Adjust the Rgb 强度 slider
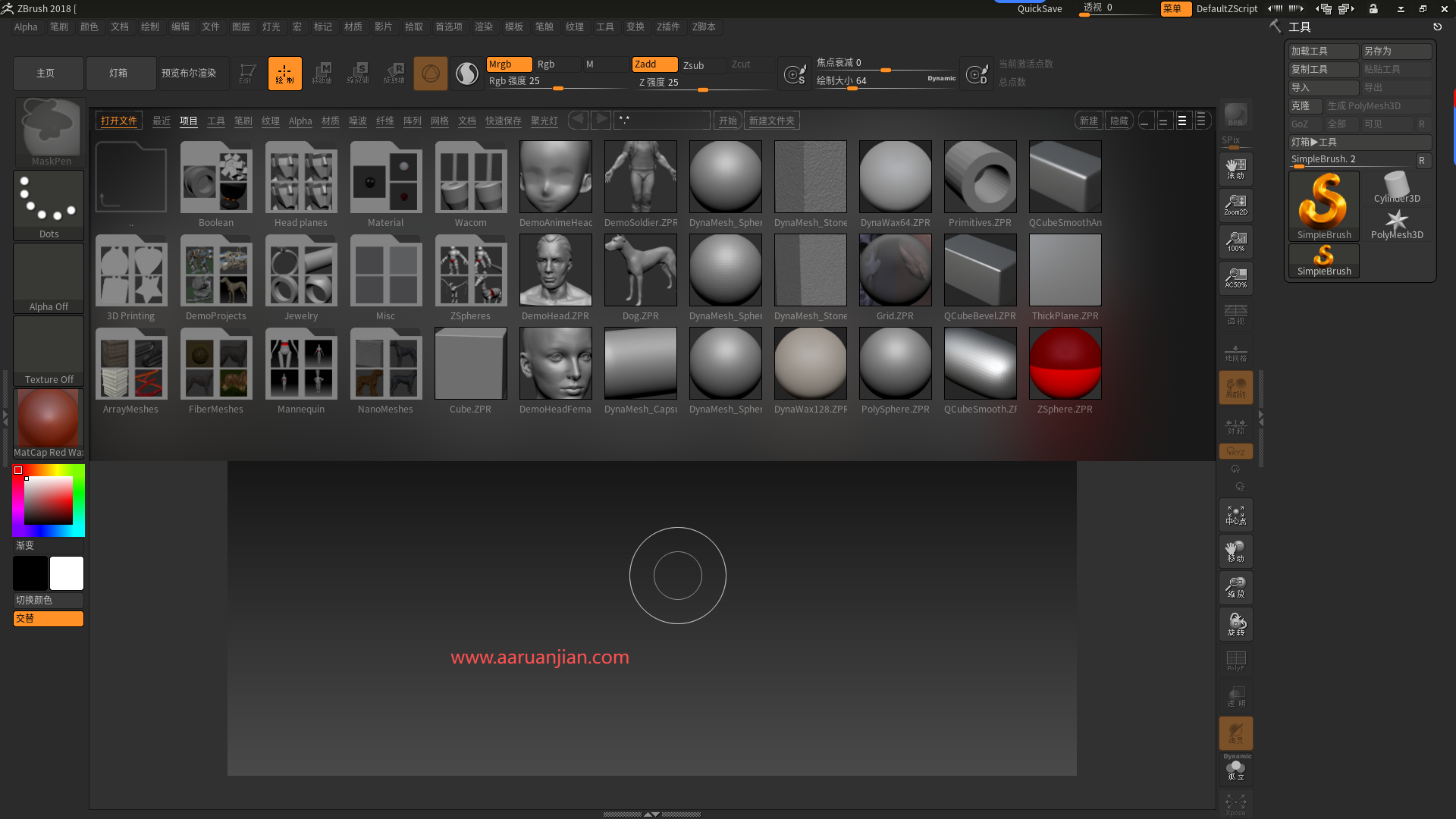This screenshot has width=1456, height=819. [x=559, y=89]
